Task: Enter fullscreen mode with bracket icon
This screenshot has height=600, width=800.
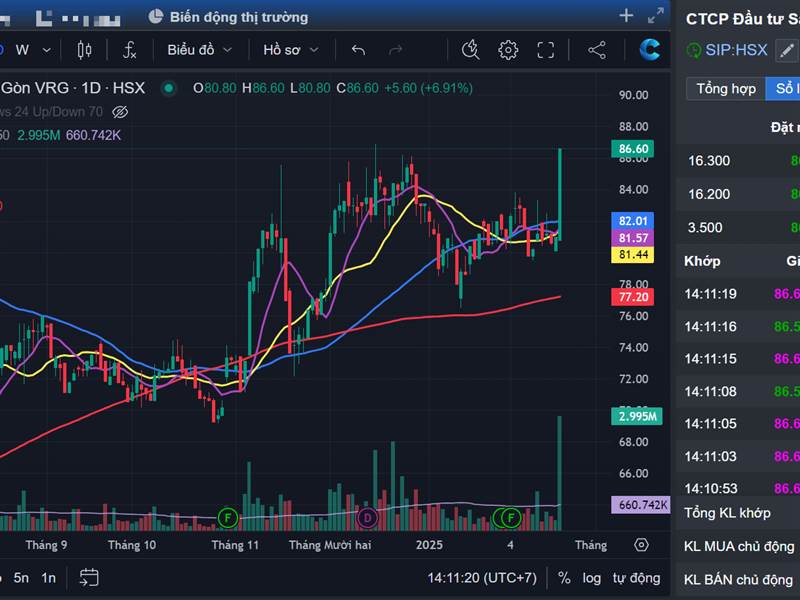Action: (x=546, y=50)
